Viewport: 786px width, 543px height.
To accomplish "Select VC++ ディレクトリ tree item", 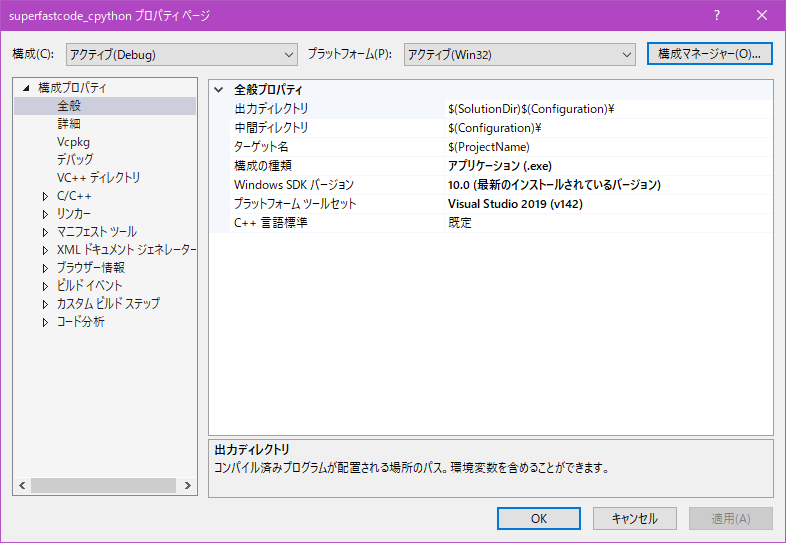I will [x=98, y=178].
